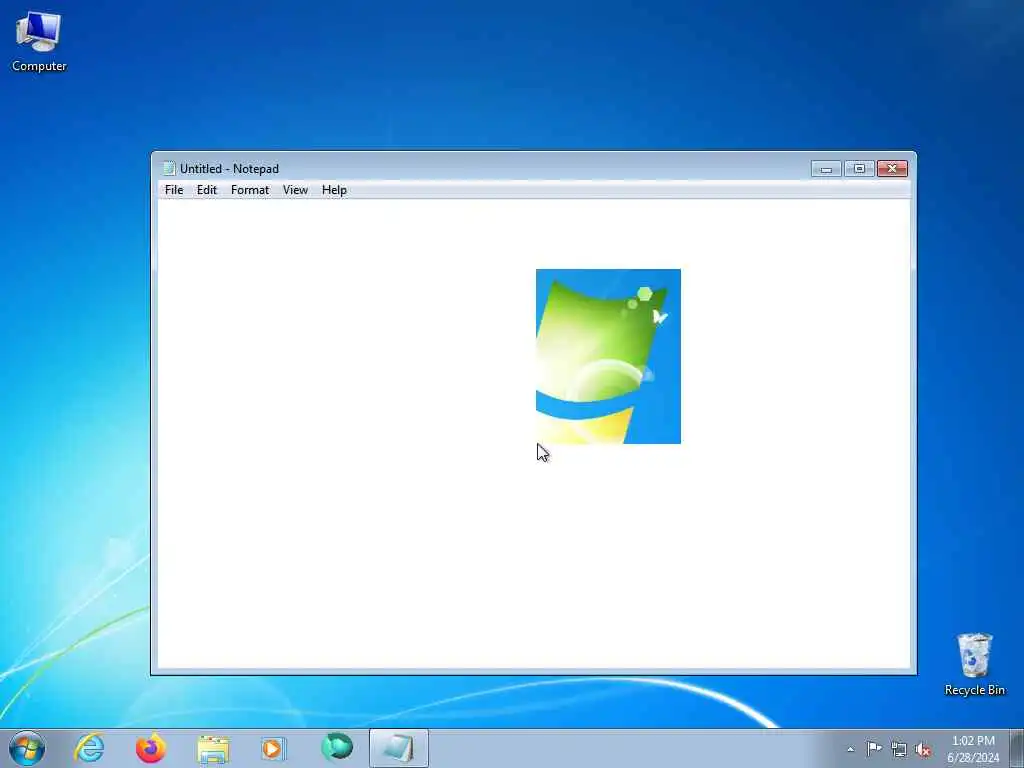Open the File menu in Notepad
Viewport: 1024px width, 768px height.
[174, 190]
